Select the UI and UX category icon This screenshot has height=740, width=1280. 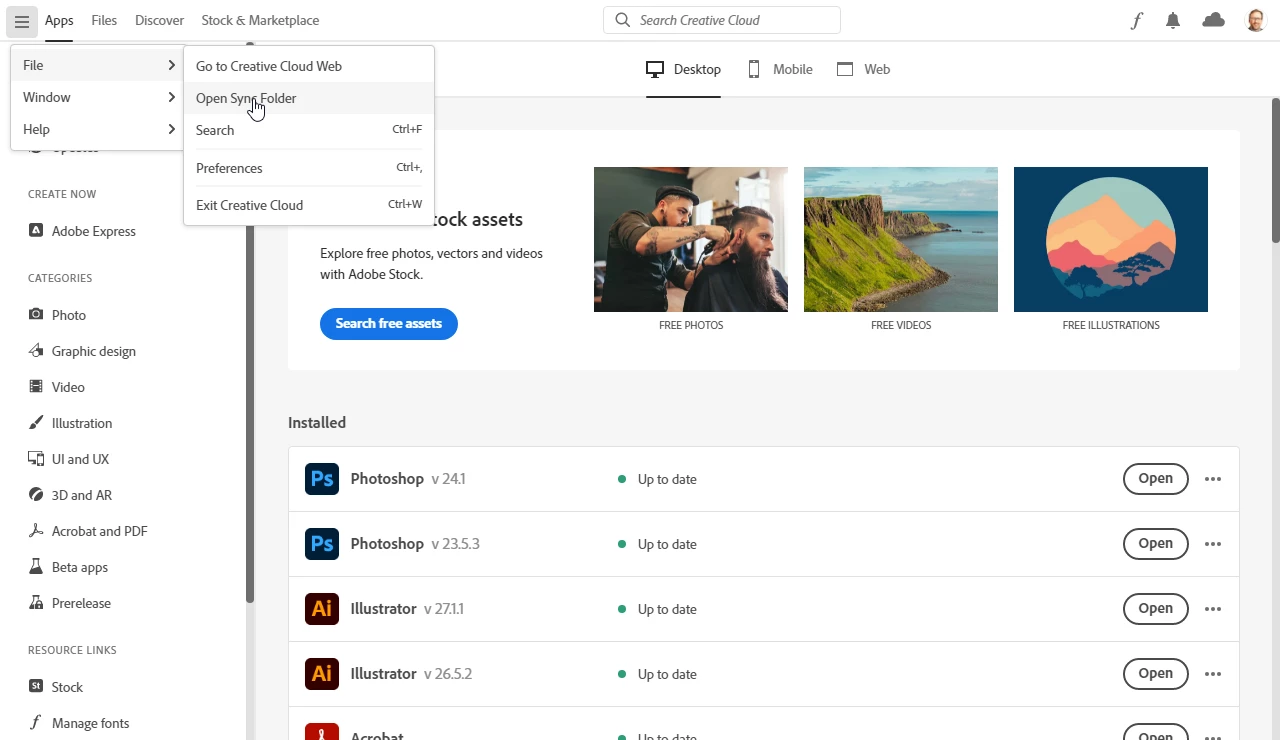pyautogui.click(x=36, y=459)
